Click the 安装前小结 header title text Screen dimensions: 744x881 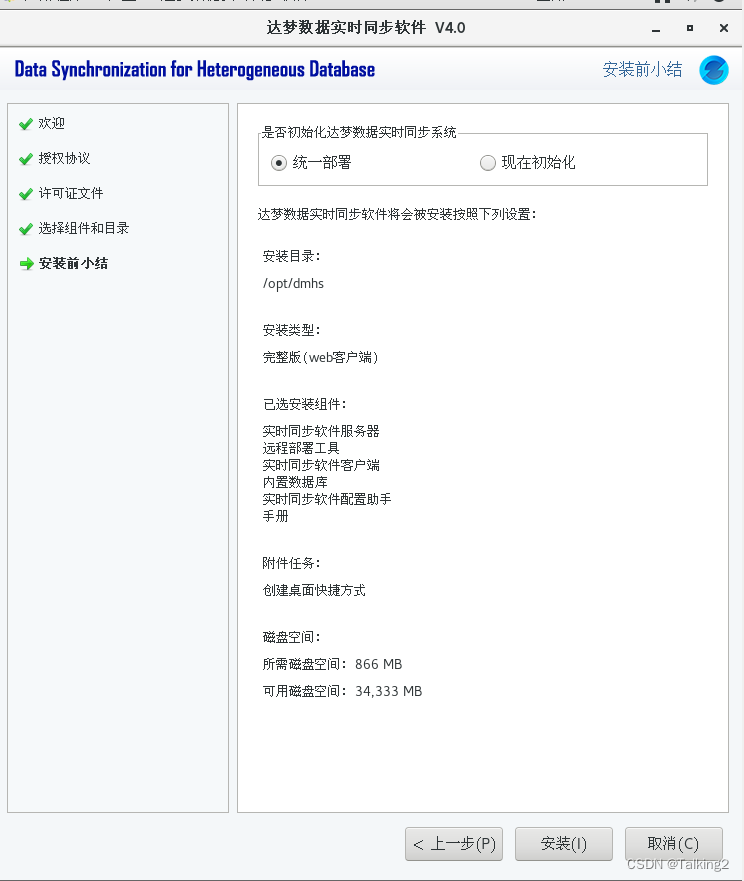(642, 70)
